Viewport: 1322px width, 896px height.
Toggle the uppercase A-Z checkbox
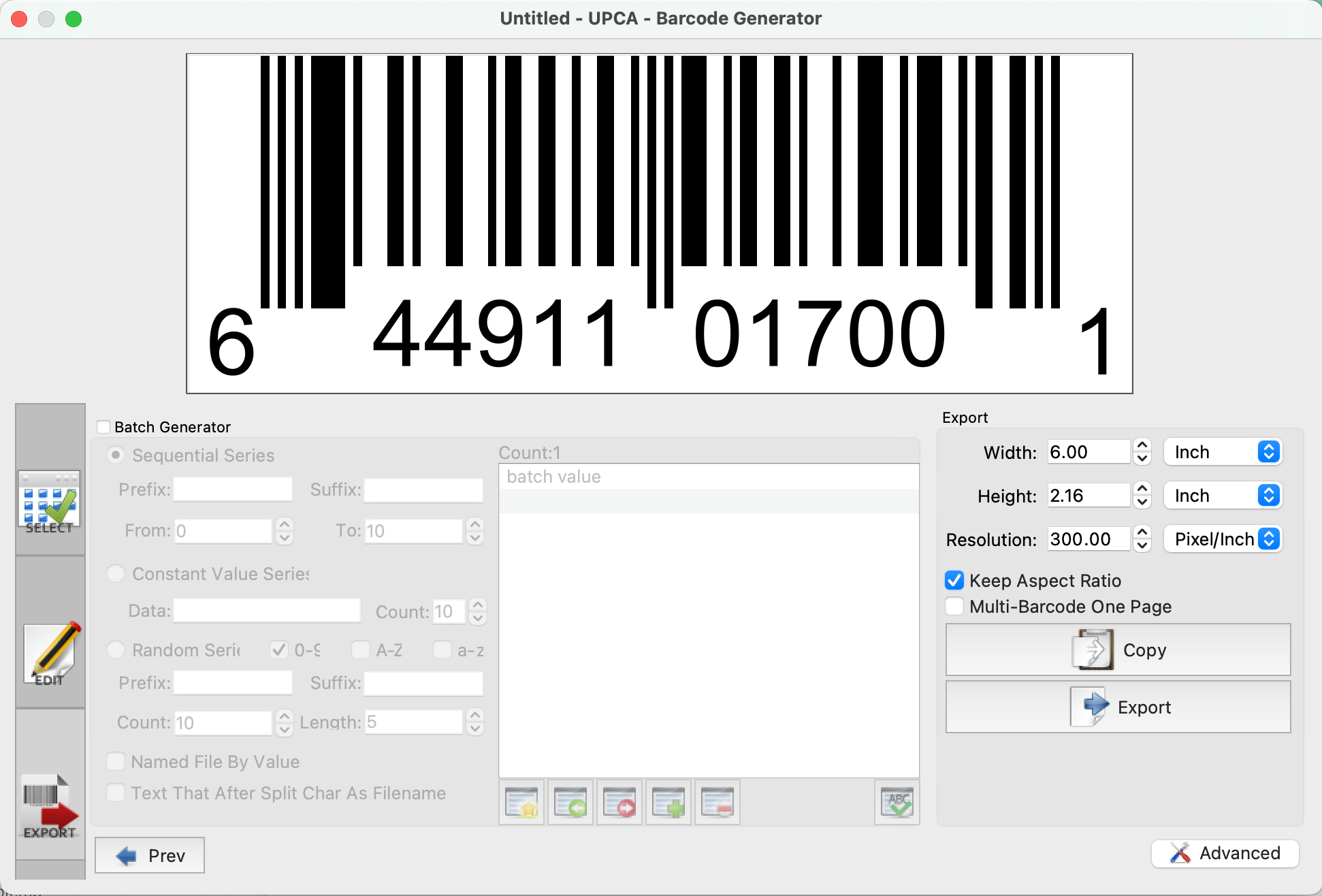(360, 650)
